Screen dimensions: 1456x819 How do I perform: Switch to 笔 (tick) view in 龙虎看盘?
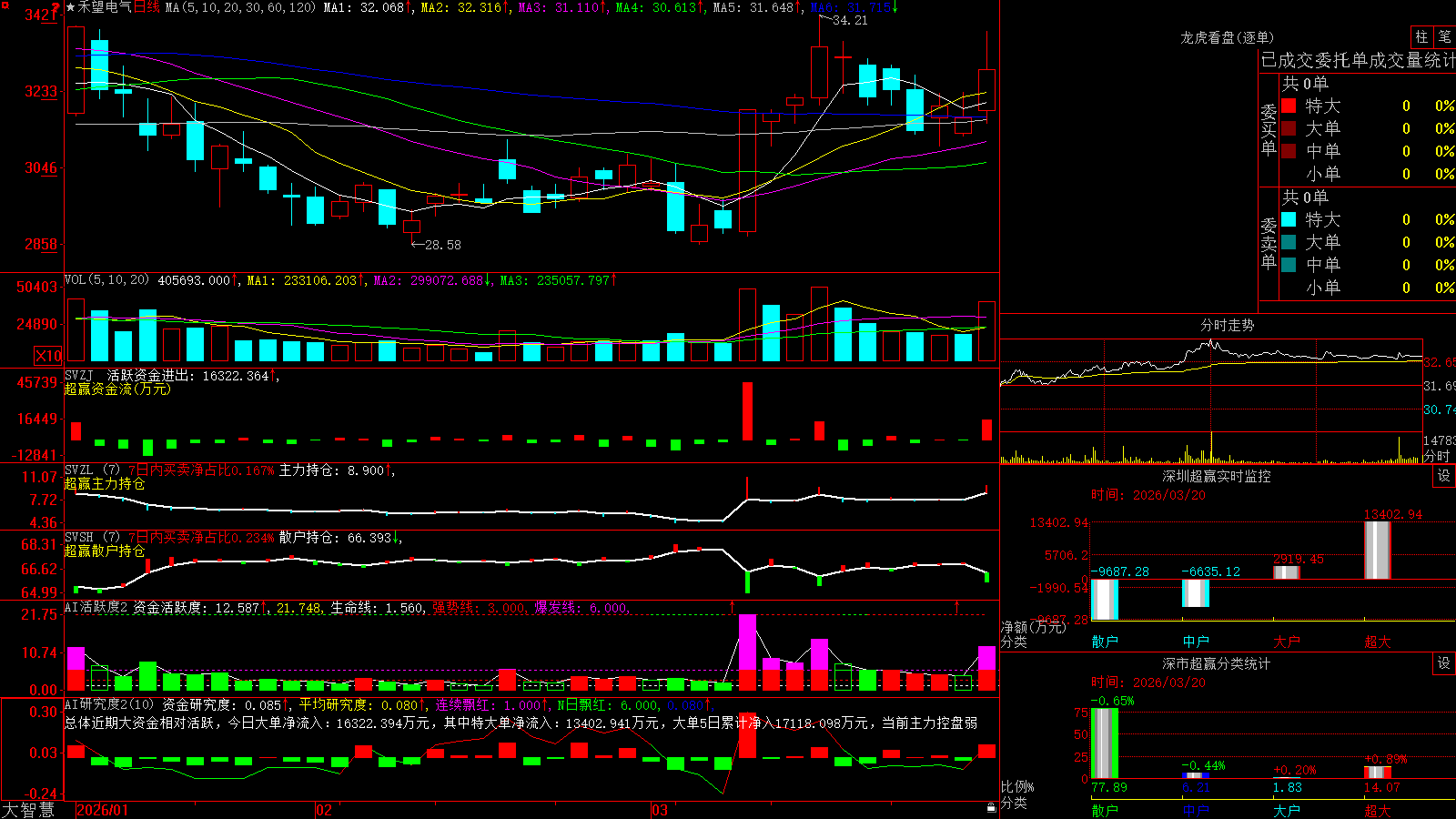pyautogui.click(x=1445, y=37)
